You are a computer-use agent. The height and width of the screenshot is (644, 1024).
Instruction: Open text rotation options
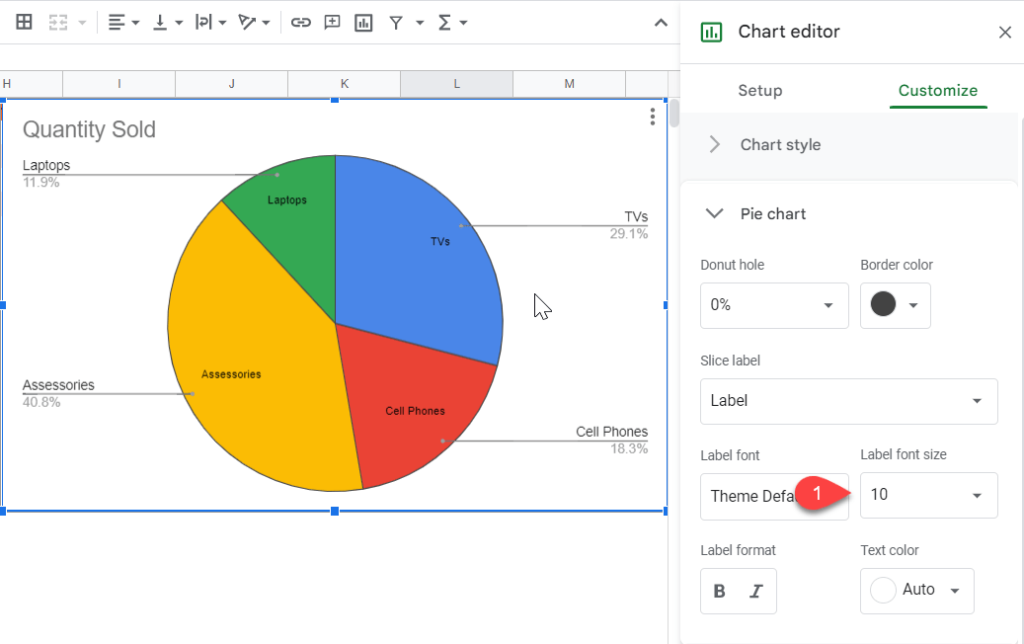pos(254,22)
